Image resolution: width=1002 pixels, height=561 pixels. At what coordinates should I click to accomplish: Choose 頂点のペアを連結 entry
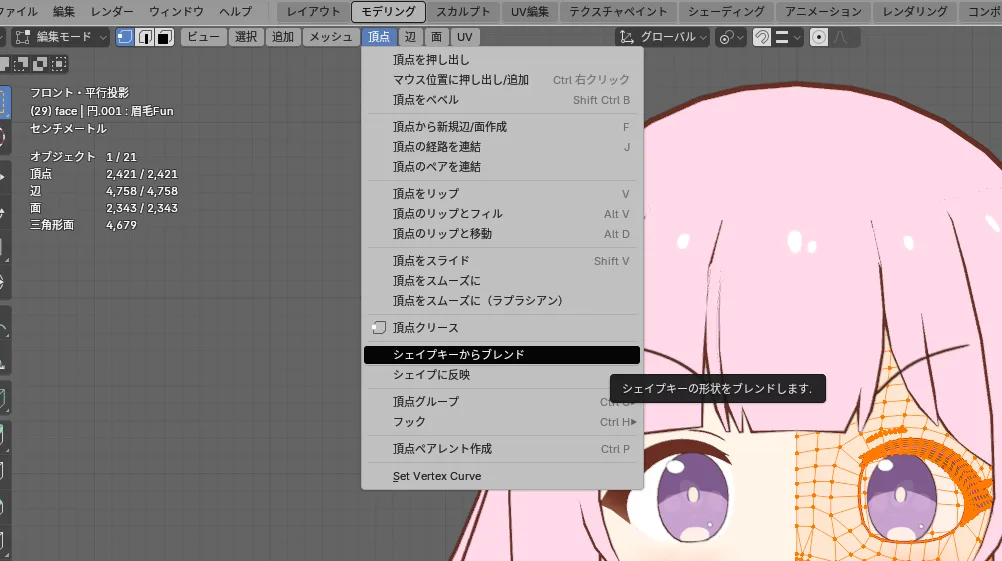tap(502, 167)
